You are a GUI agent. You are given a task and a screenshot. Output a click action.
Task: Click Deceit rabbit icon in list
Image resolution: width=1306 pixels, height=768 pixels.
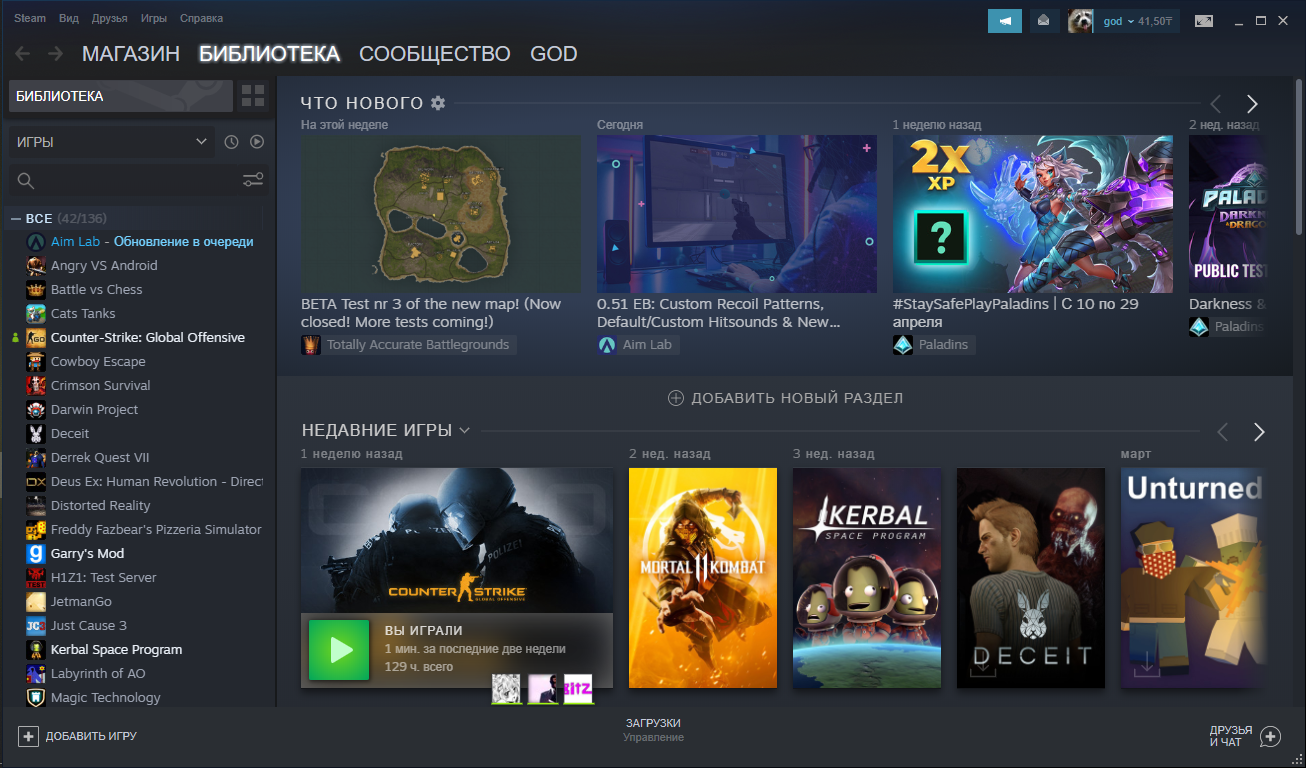pos(35,434)
